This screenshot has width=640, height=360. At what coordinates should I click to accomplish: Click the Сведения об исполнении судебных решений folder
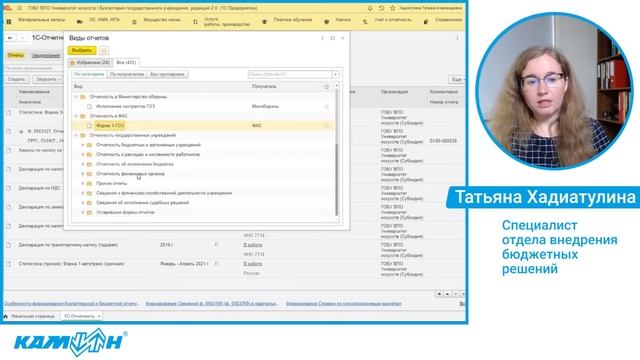[142, 202]
